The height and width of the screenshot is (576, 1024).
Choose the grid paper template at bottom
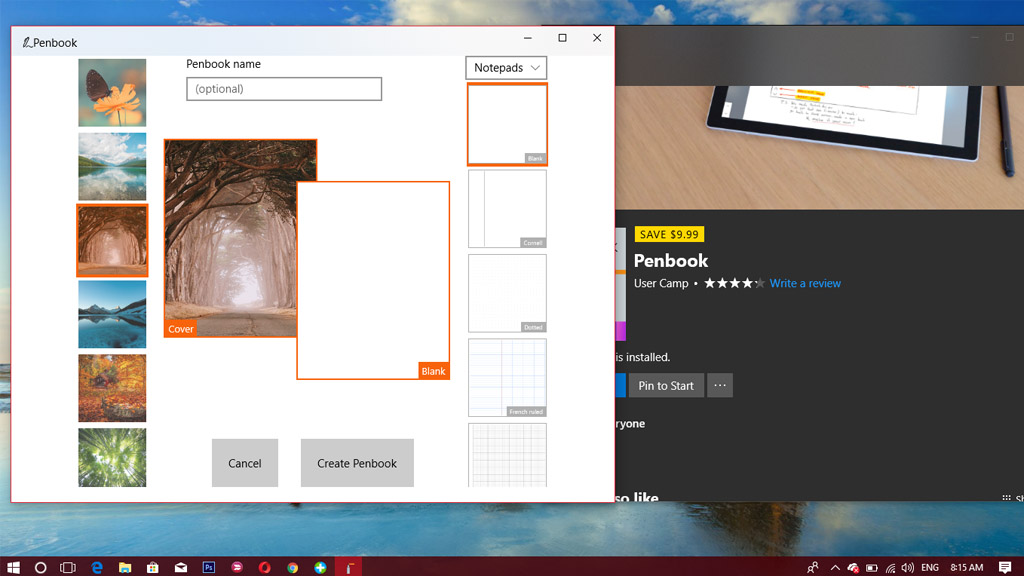(507, 455)
